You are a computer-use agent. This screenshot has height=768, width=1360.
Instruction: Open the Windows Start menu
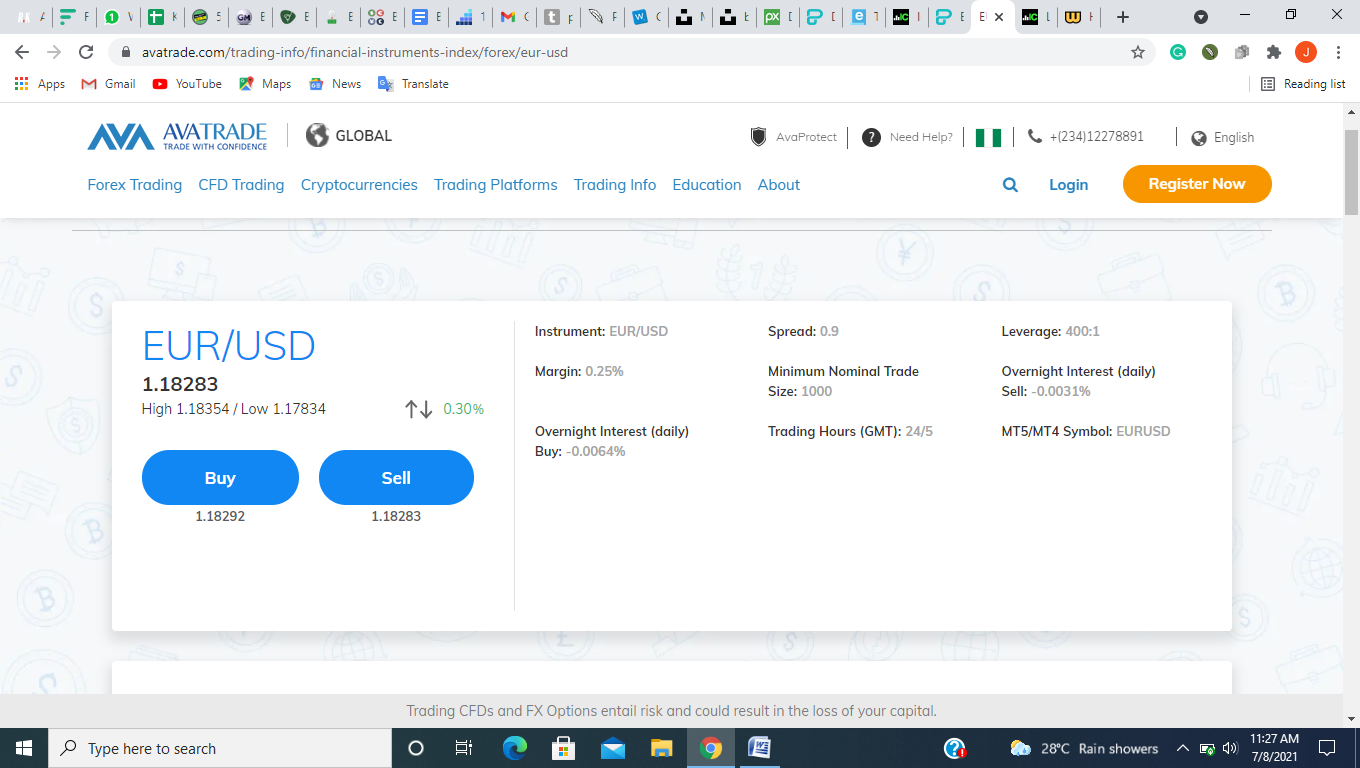[x=24, y=748]
